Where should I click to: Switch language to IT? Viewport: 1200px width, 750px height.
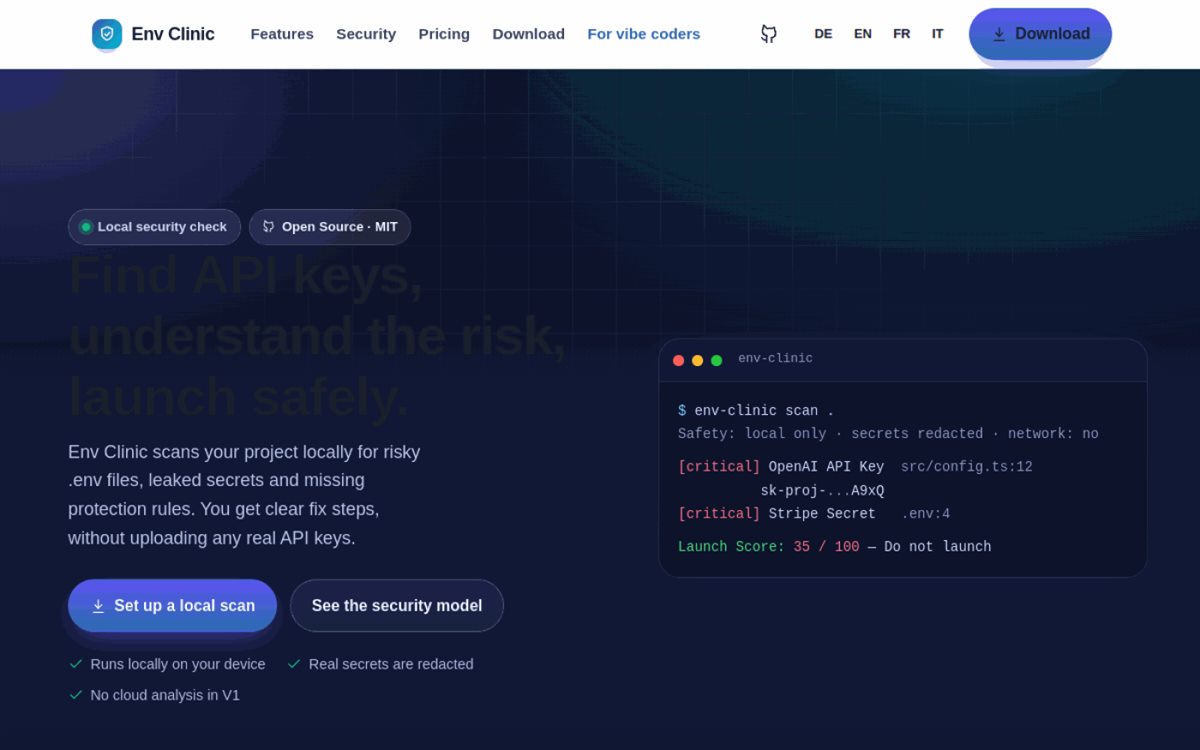click(938, 34)
